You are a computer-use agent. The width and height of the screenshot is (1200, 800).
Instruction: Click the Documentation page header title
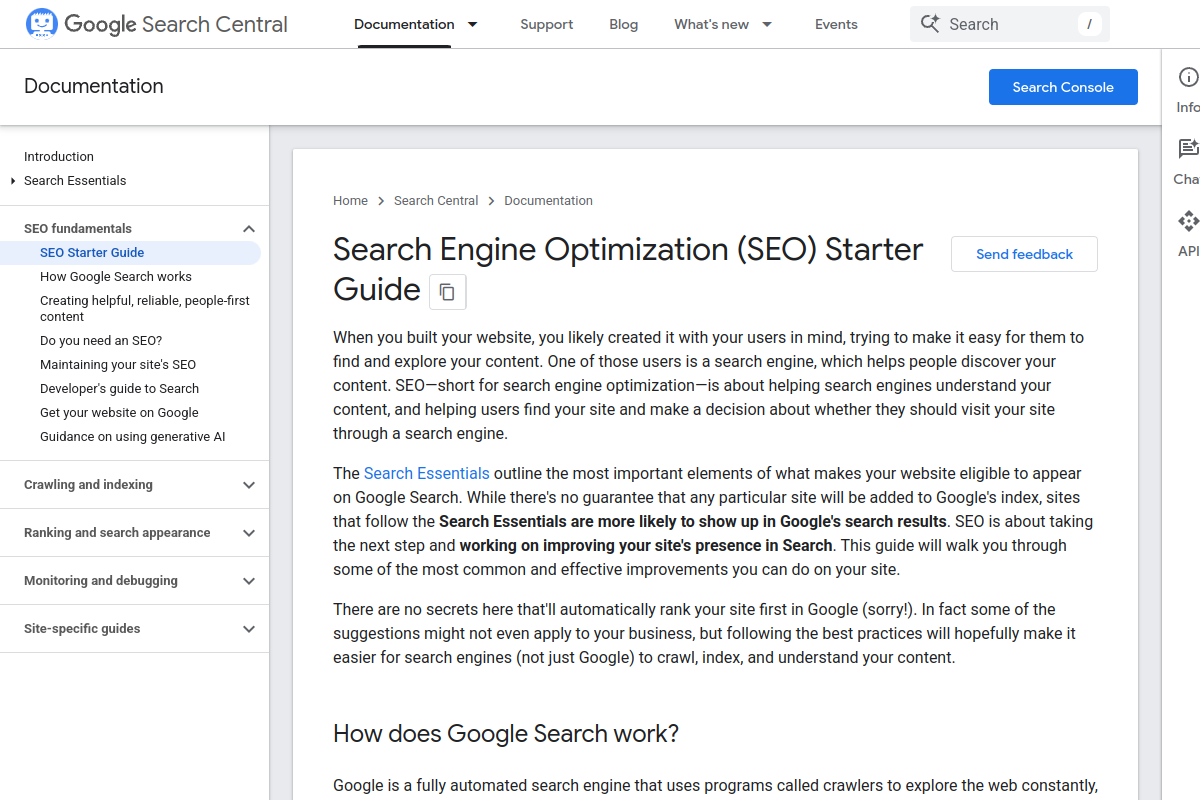pos(94,86)
